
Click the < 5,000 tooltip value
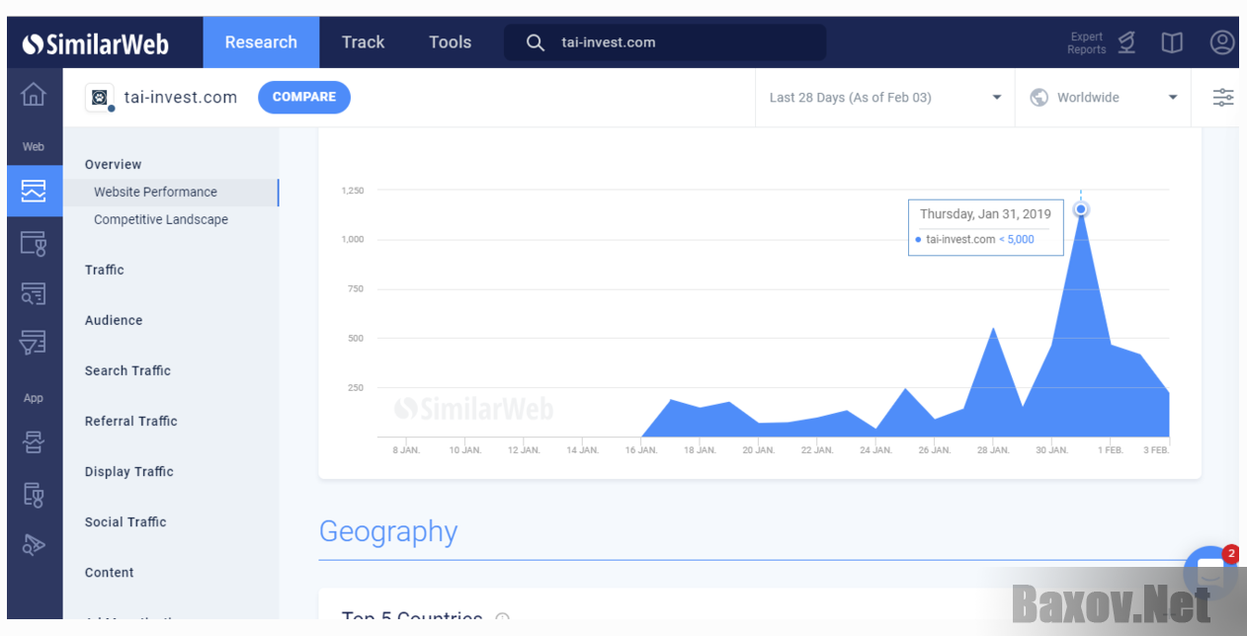[1017, 239]
